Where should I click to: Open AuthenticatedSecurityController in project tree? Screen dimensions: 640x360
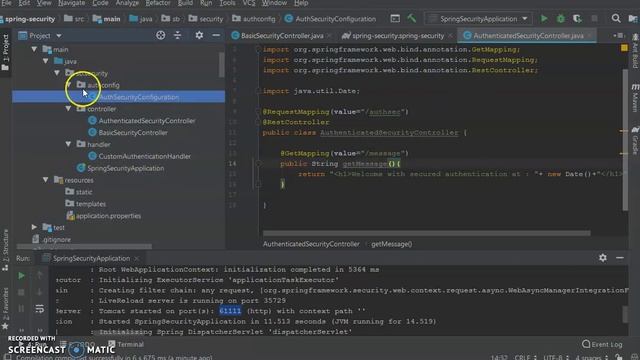click(x=147, y=121)
